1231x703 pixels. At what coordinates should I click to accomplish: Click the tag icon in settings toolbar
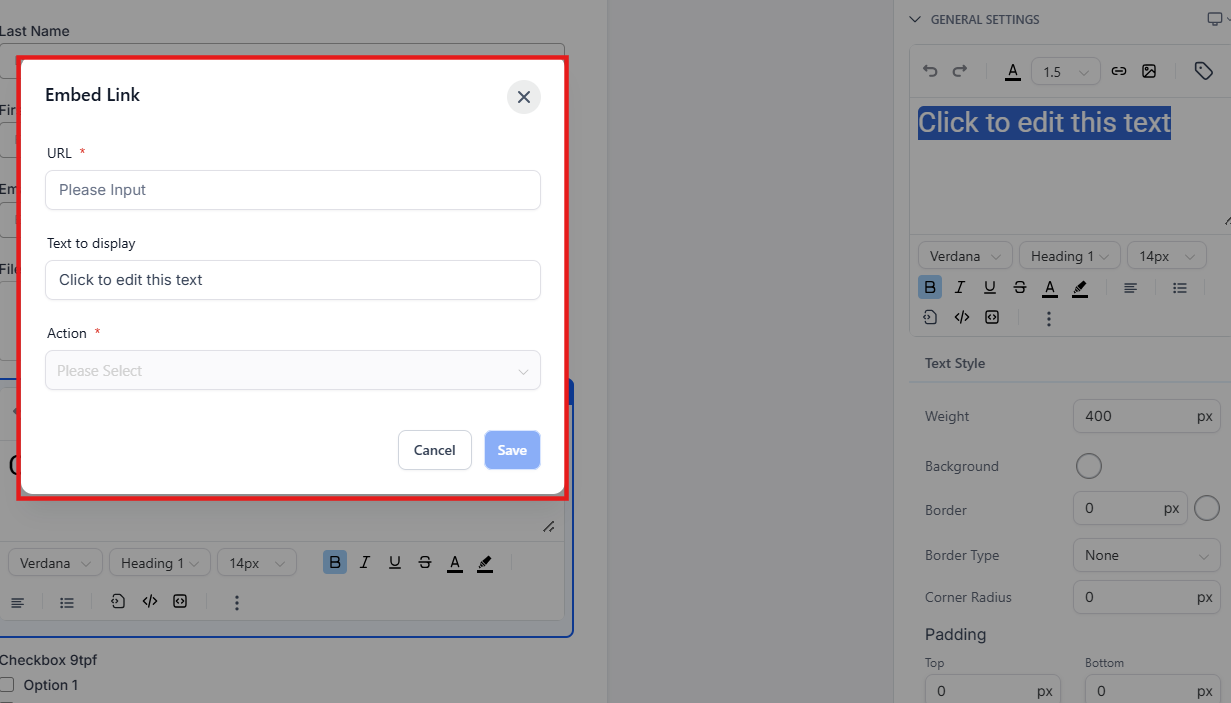(1204, 71)
